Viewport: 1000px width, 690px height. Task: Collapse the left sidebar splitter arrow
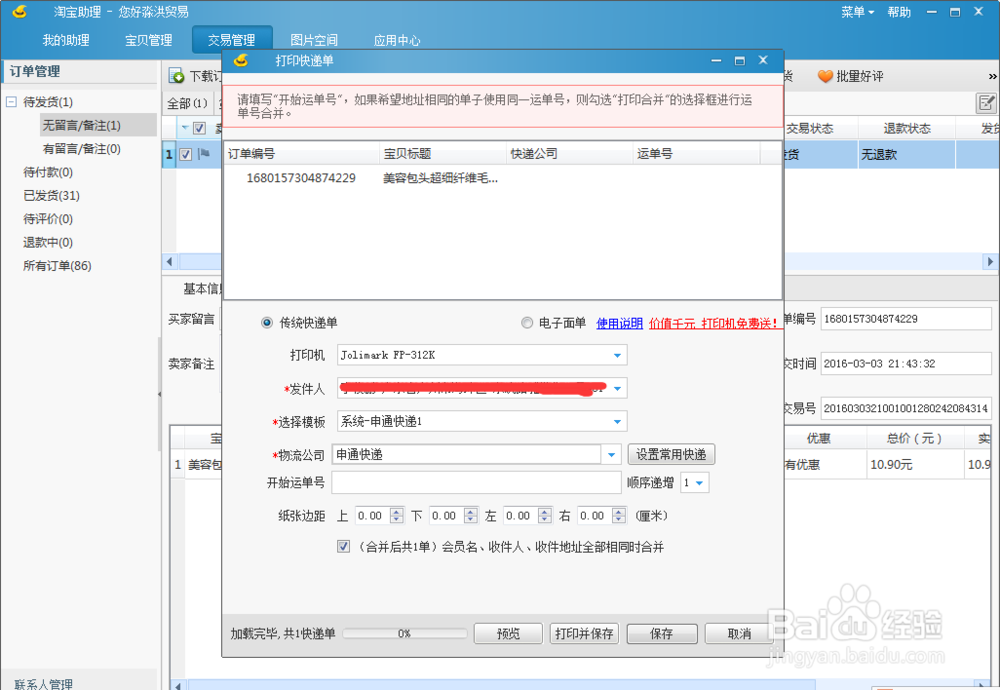(159, 394)
